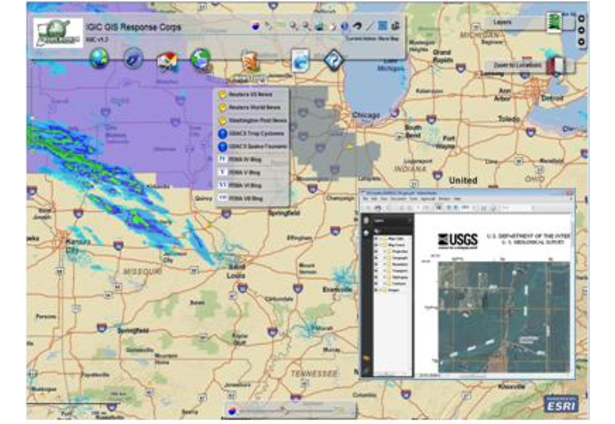The width and height of the screenshot is (615, 424).
Task: Toggle visibility eye for Images layer
Action: coord(376,290)
